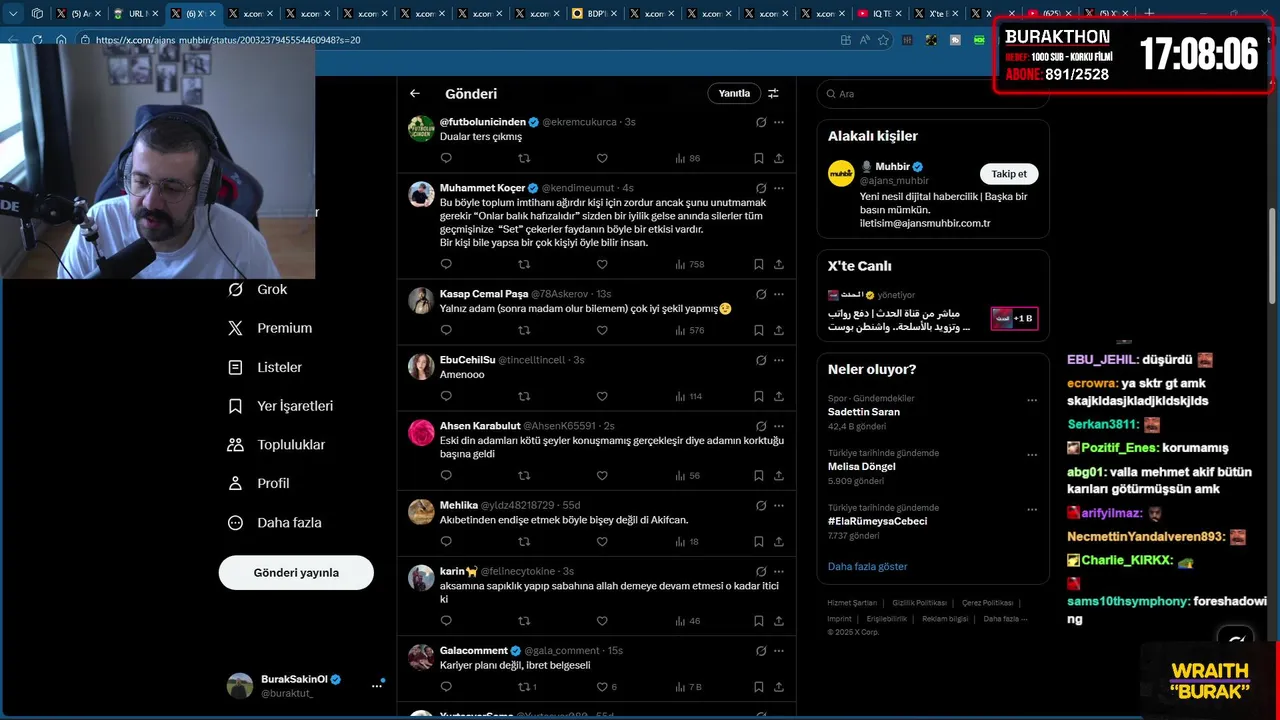Open Muhammet Koçer's profile name

482,188
